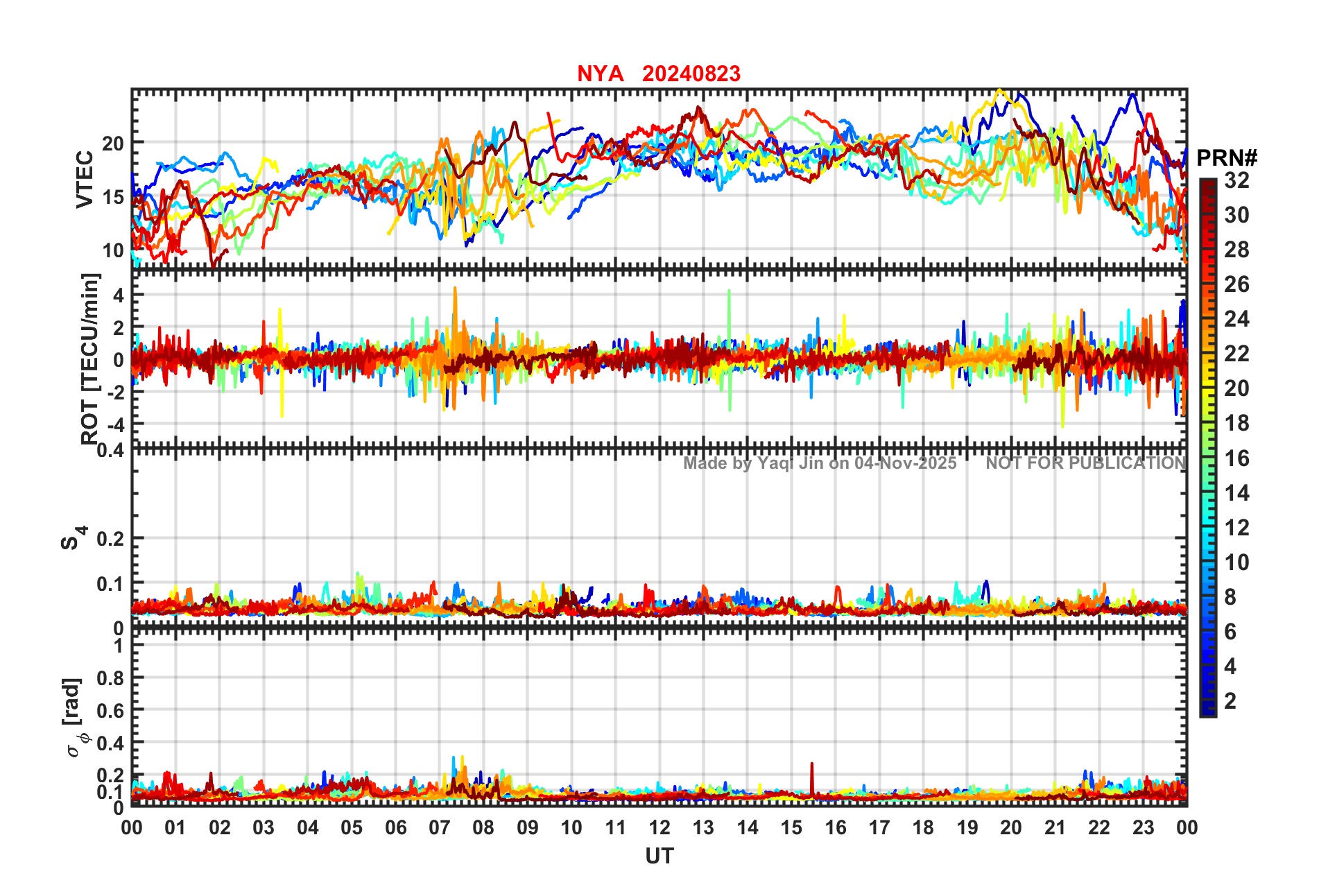Click sigma-phi tick label 0.8

pyautogui.click(x=110, y=678)
